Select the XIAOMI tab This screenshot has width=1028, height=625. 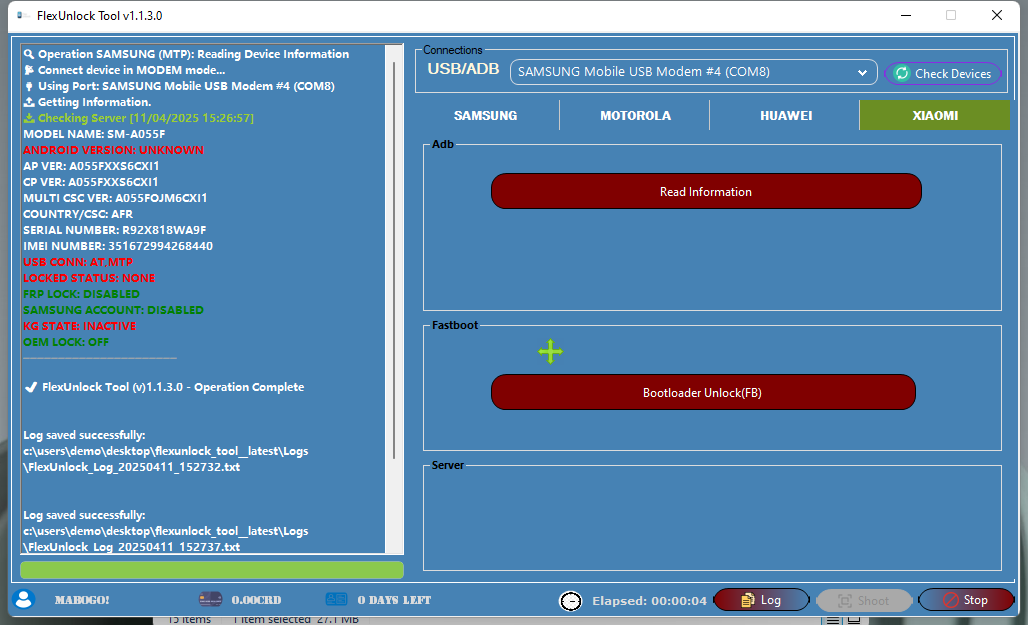point(935,115)
